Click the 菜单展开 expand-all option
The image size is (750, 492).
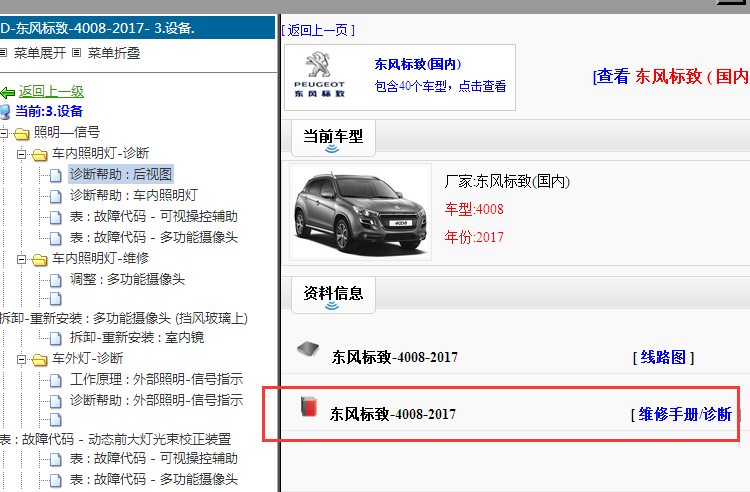[40, 53]
